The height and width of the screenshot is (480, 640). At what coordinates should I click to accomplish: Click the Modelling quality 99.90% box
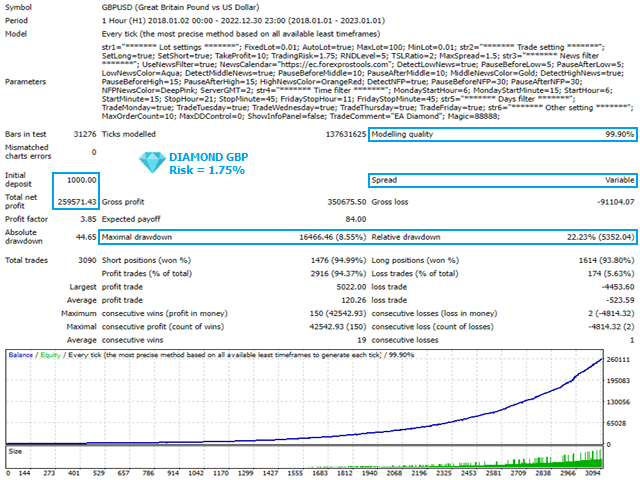coord(502,134)
